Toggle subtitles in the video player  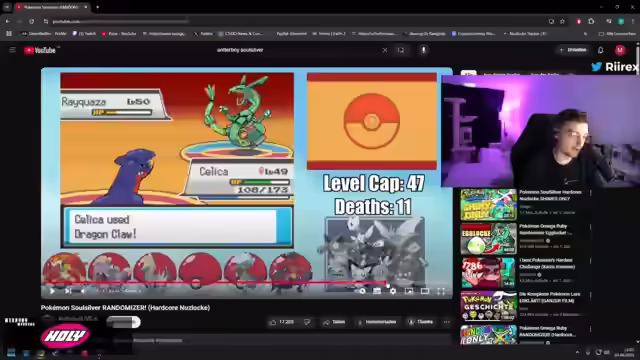point(377,291)
